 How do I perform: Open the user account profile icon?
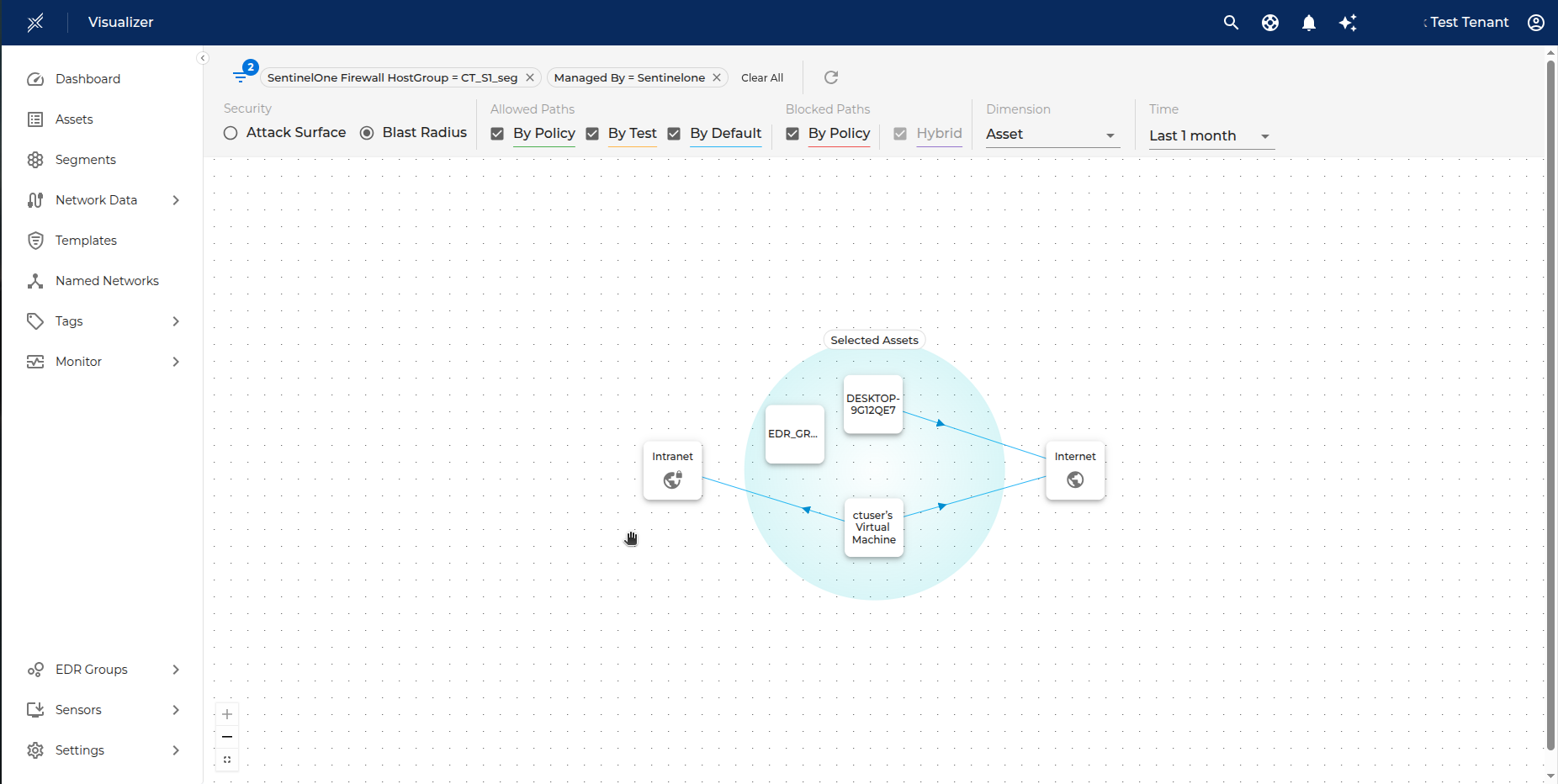pyautogui.click(x=1536, y=23)
